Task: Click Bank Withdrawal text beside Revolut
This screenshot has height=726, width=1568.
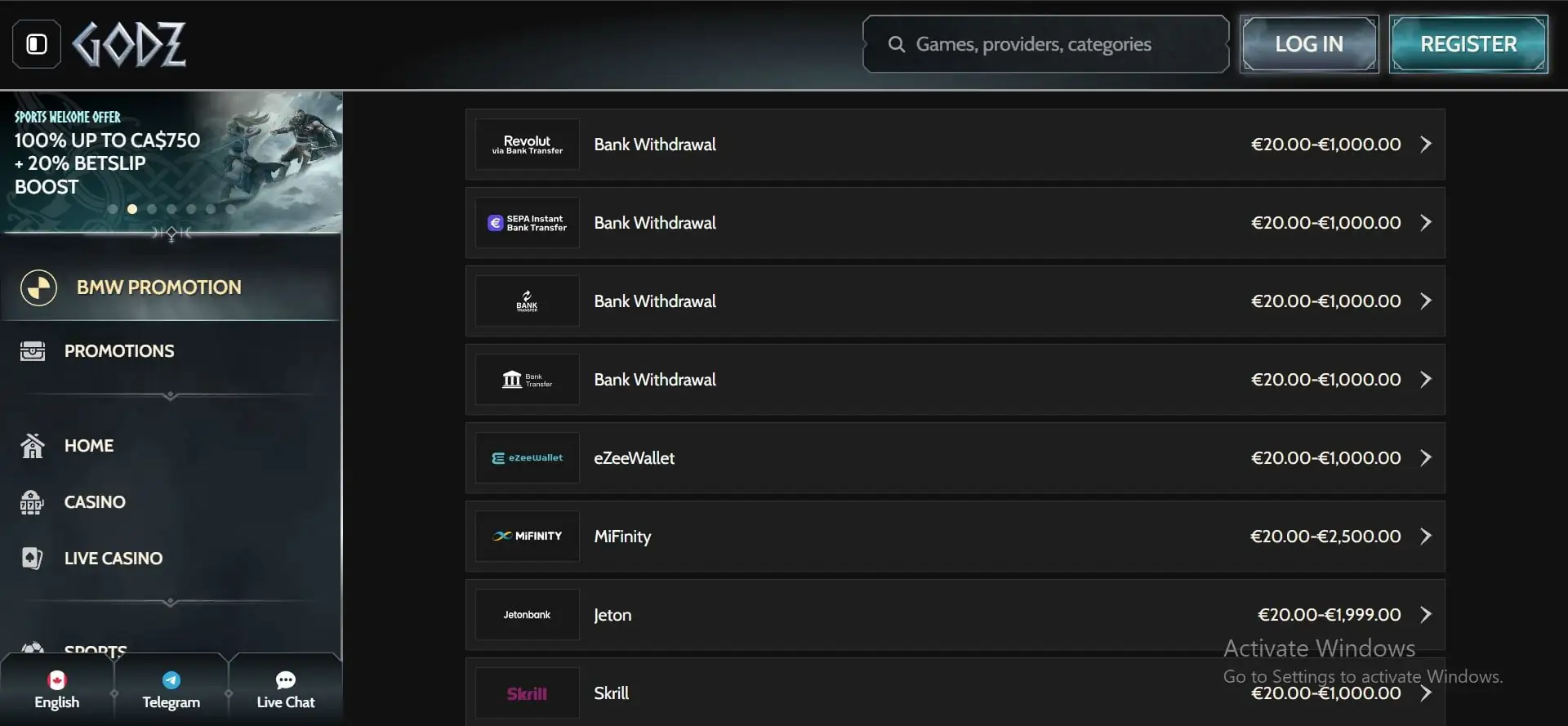Action: pos(655,145)
